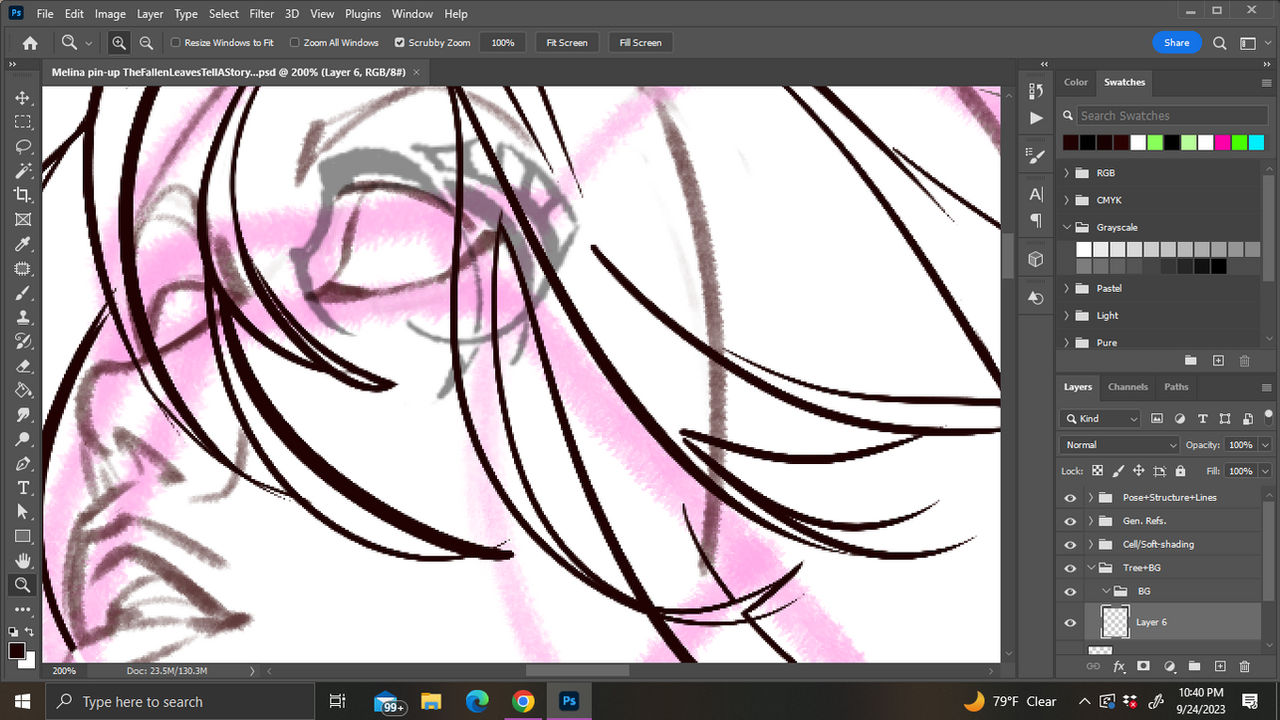
Task: Open the layer blend mode dropdown
Action: point(1118,444)
